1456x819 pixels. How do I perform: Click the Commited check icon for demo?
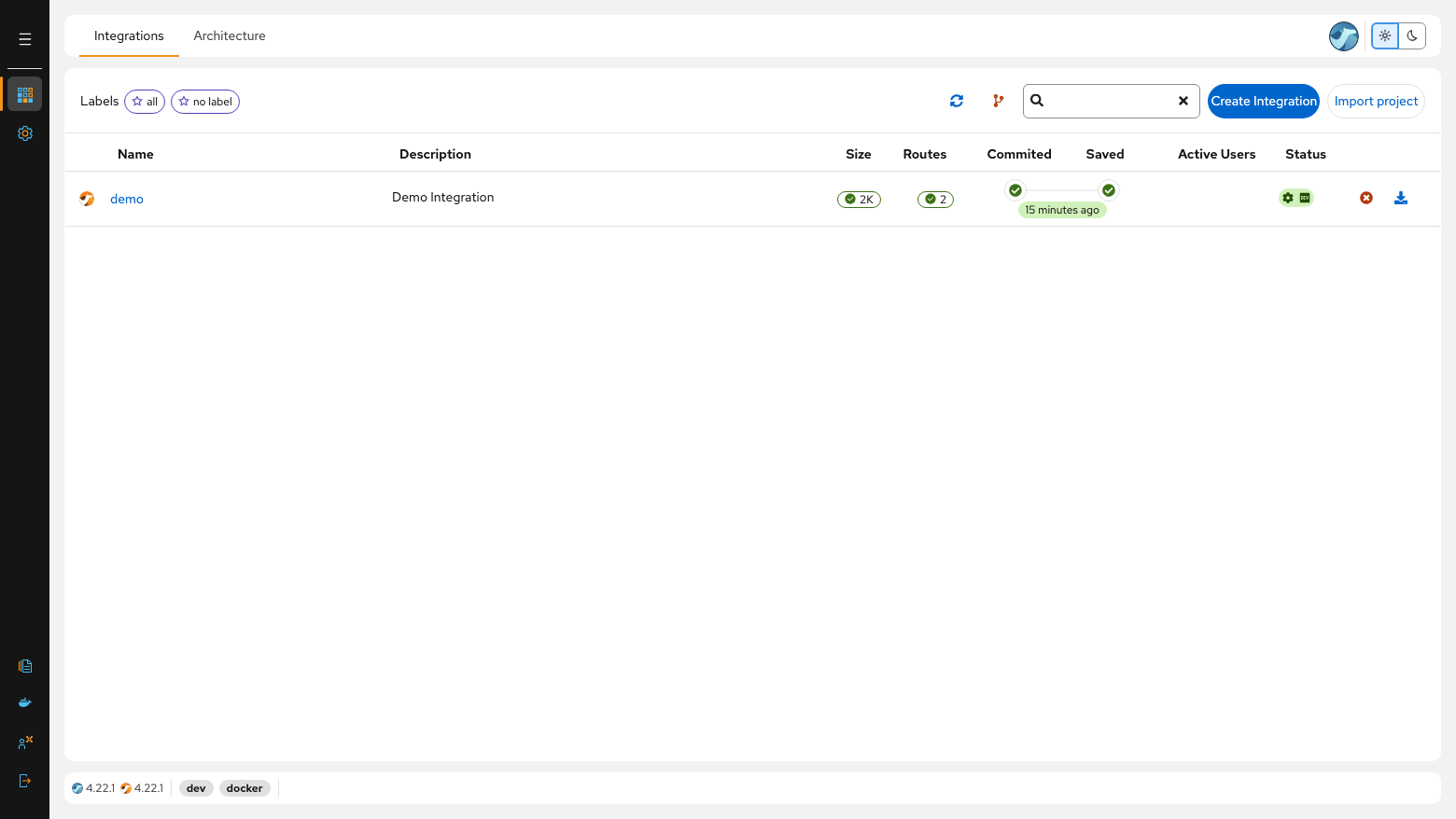[x=1015, y=190]
